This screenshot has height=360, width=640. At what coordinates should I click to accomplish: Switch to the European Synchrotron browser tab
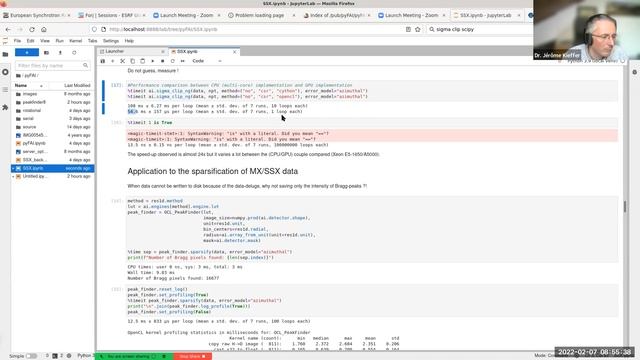coord(37,15)
